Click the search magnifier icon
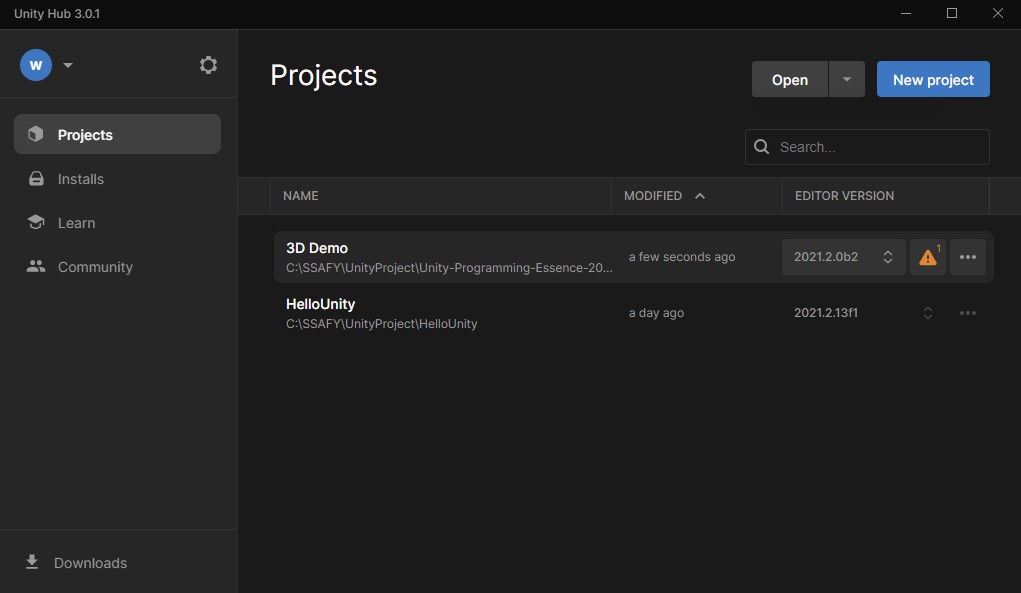This screenshot has height=593, width=1021. (x=761, y=147)
